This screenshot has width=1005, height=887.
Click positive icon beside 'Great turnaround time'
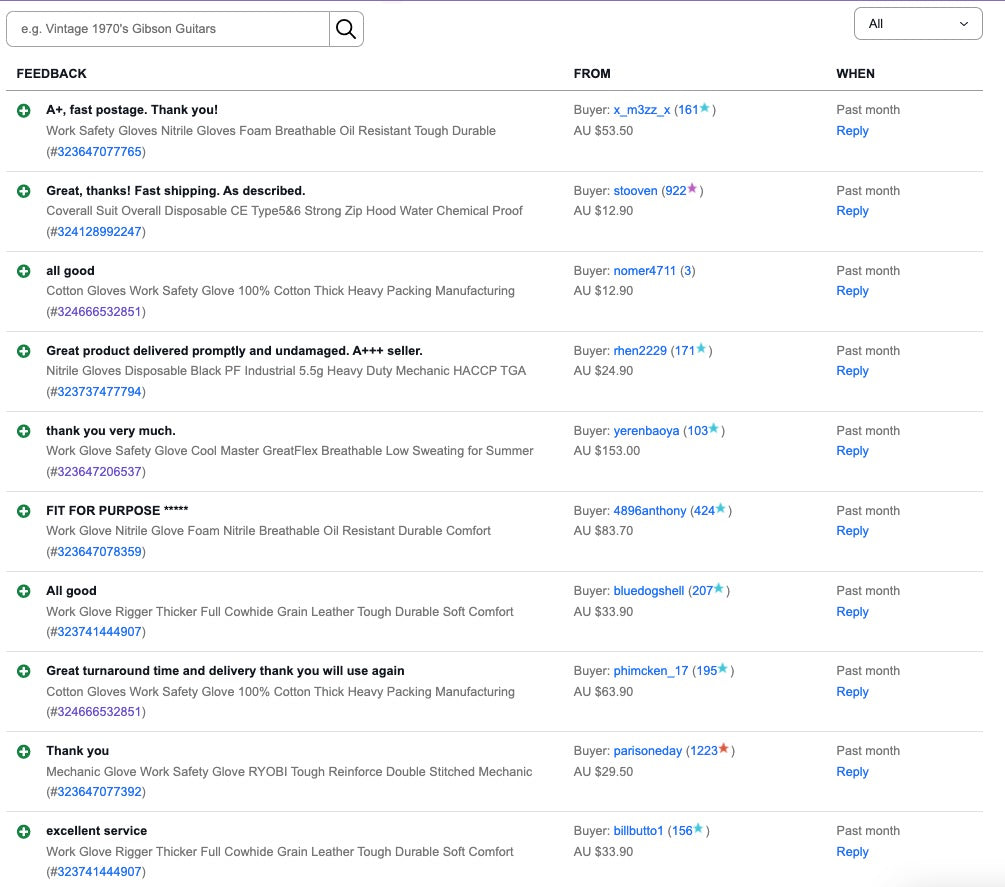coord(24,671)
